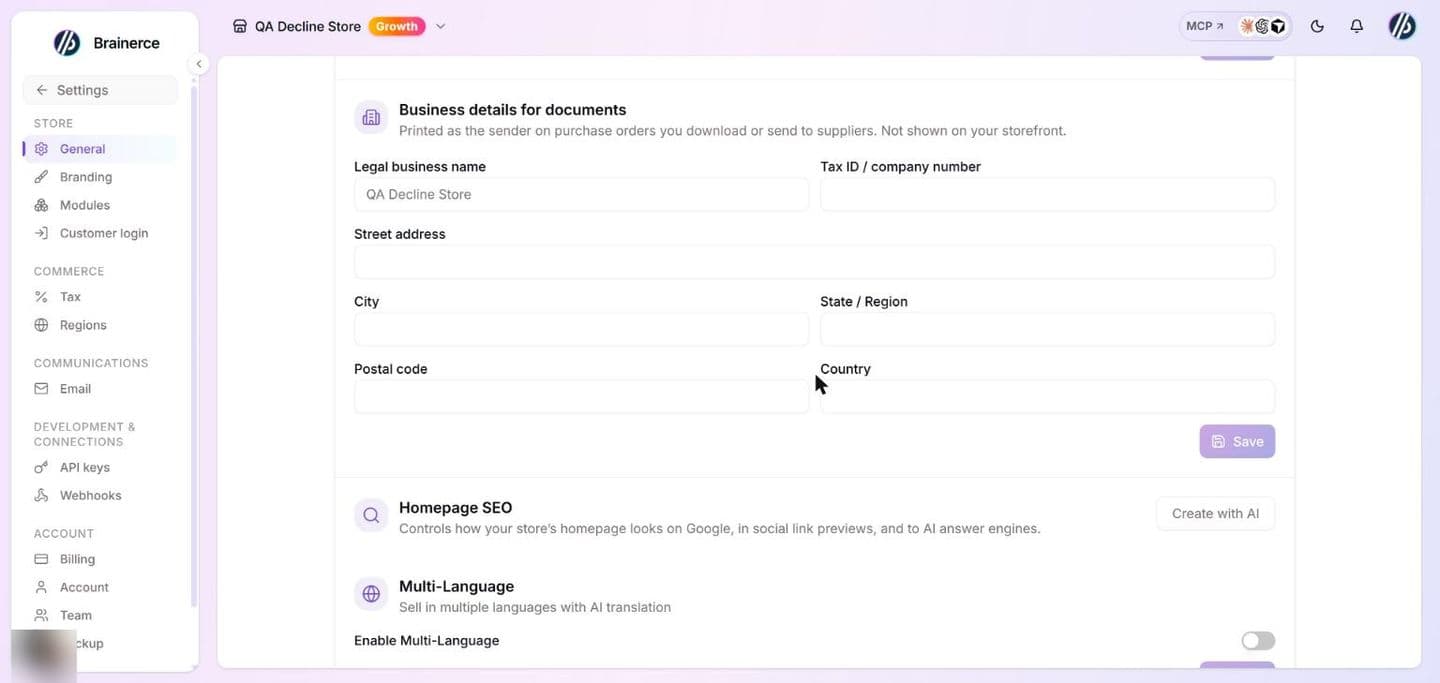
Task: Go back using the Settings arrow
Action: coord(41,90)
